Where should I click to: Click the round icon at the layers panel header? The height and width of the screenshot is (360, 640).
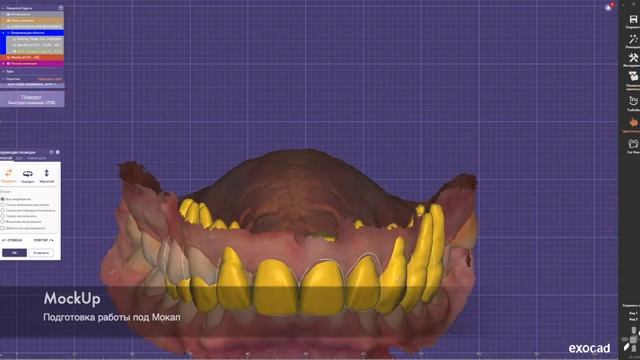[x=61, y=8]
